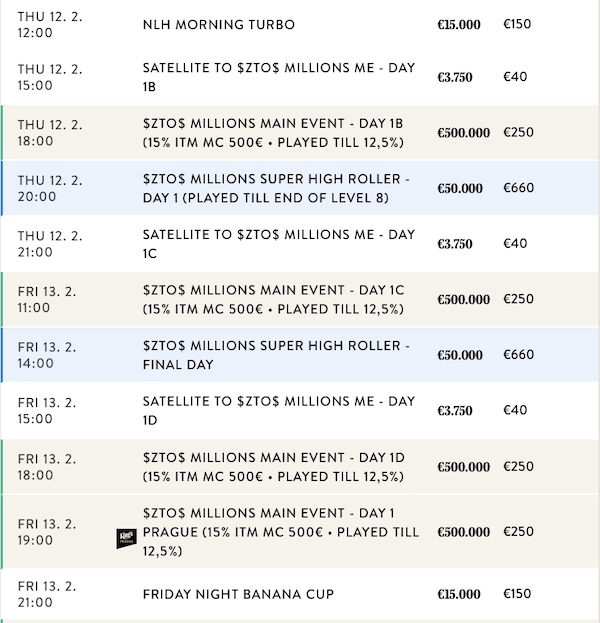Select the Super High Roller Final Day
This screenshot has height=623, width=600.
click(276, 355)
